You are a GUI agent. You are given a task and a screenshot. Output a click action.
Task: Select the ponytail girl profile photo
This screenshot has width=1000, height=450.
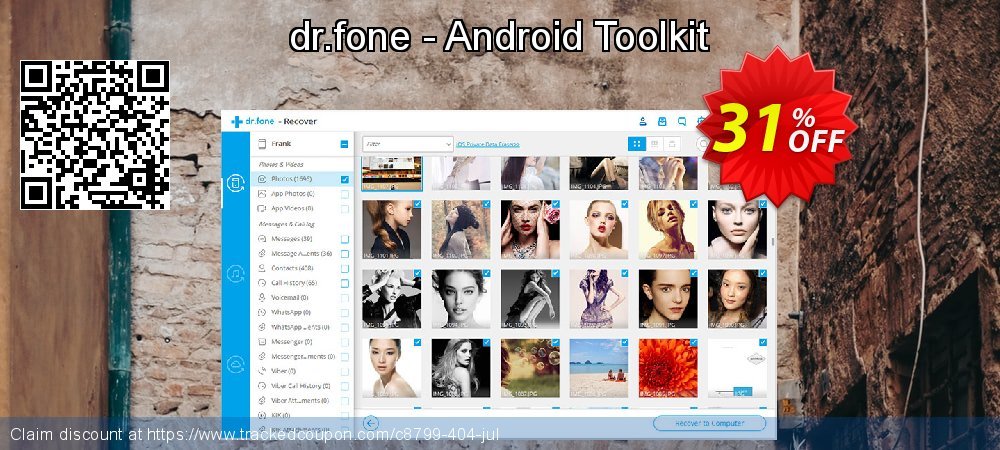pos(392,229)
